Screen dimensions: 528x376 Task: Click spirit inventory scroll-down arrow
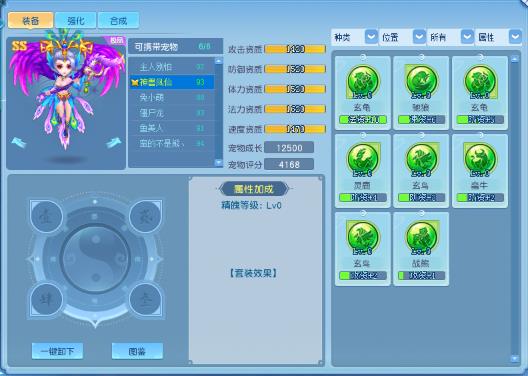coord(515,359)
